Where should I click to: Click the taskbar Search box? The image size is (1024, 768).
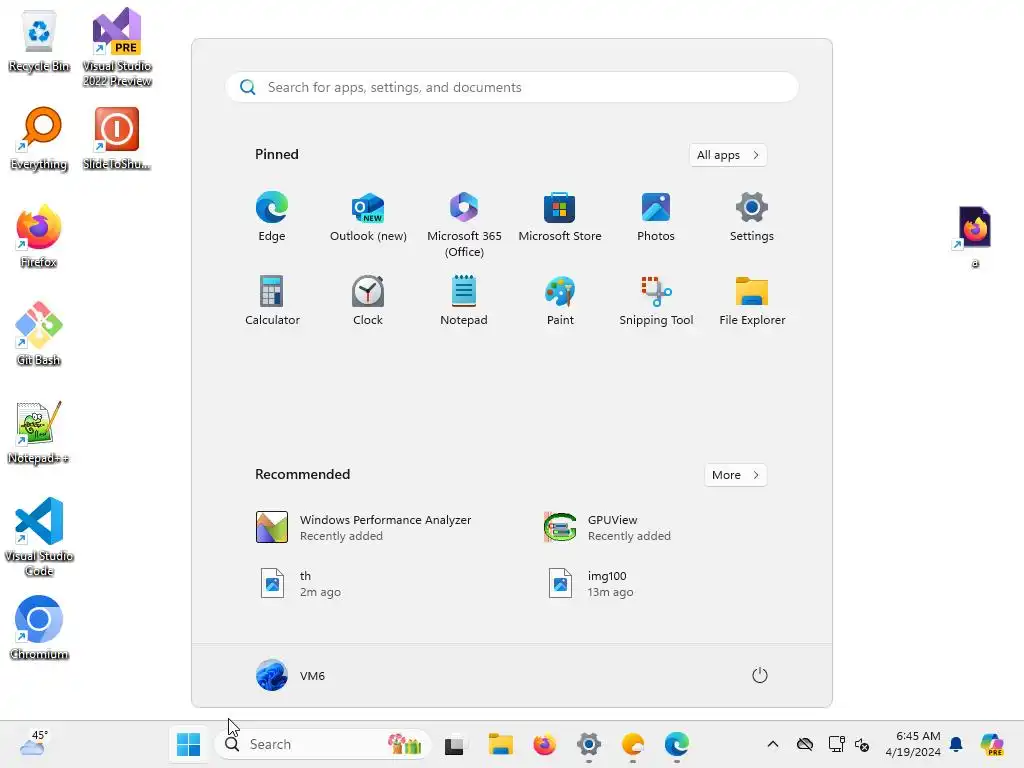click(x=323, y=744)
